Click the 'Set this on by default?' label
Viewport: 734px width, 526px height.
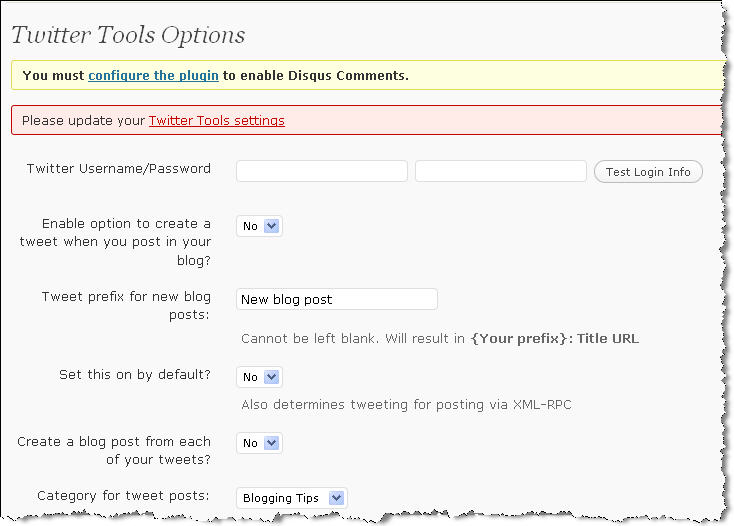pyautogui.click(x=135, y=374)
